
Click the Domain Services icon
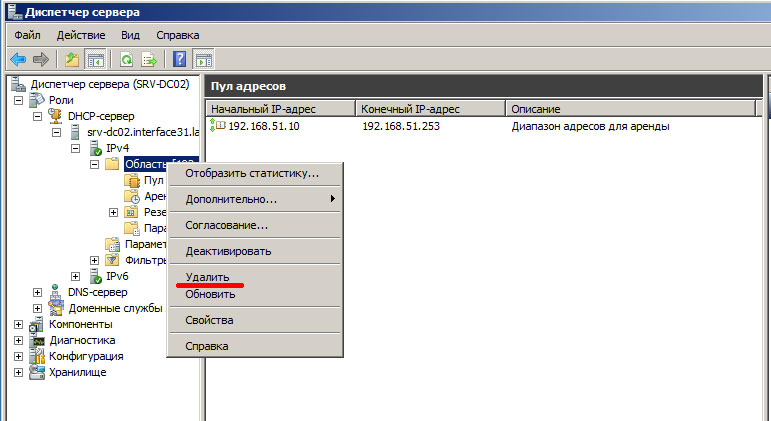[x=56, y=308]
